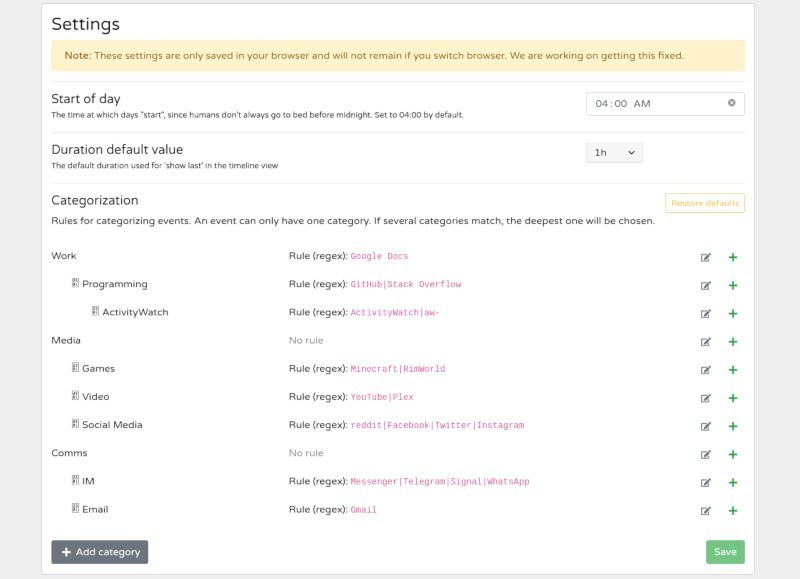Edit the Social Media category
The width and height of the screenshot is (800, 579).
click(x=706, y=425)
